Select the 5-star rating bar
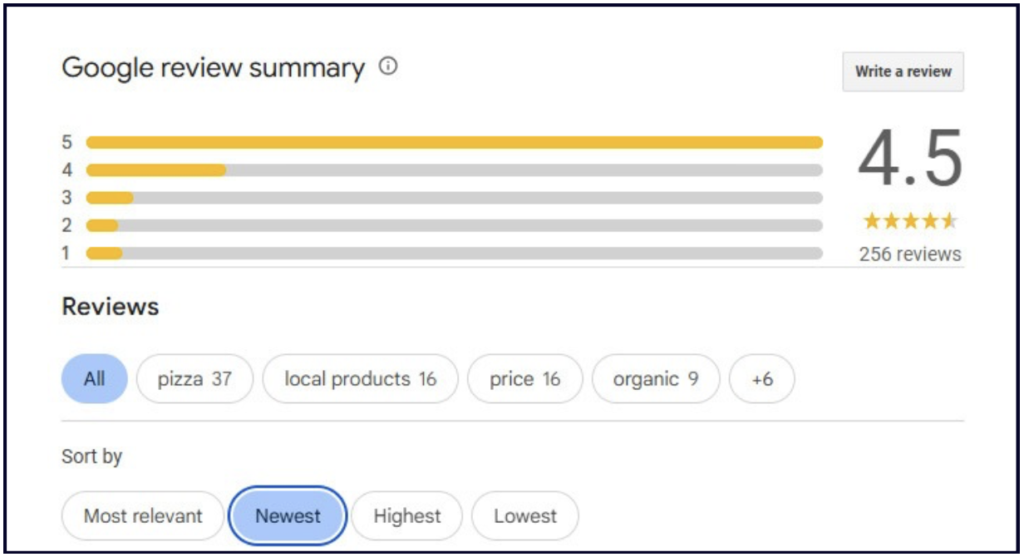The image size is (1024, 557). (x=454, y=142)
